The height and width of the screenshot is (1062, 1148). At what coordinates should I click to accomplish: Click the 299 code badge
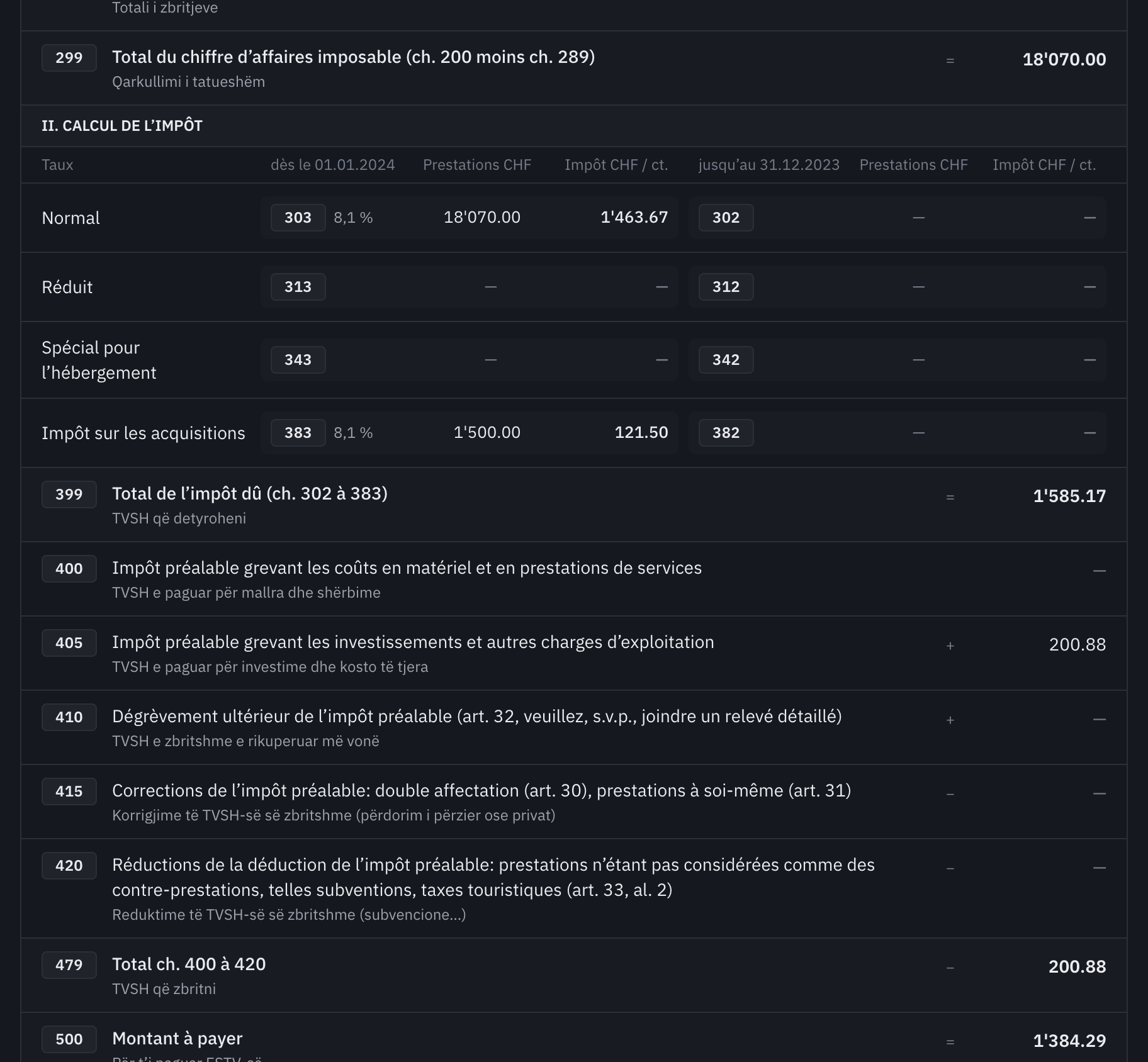[69, 58]
